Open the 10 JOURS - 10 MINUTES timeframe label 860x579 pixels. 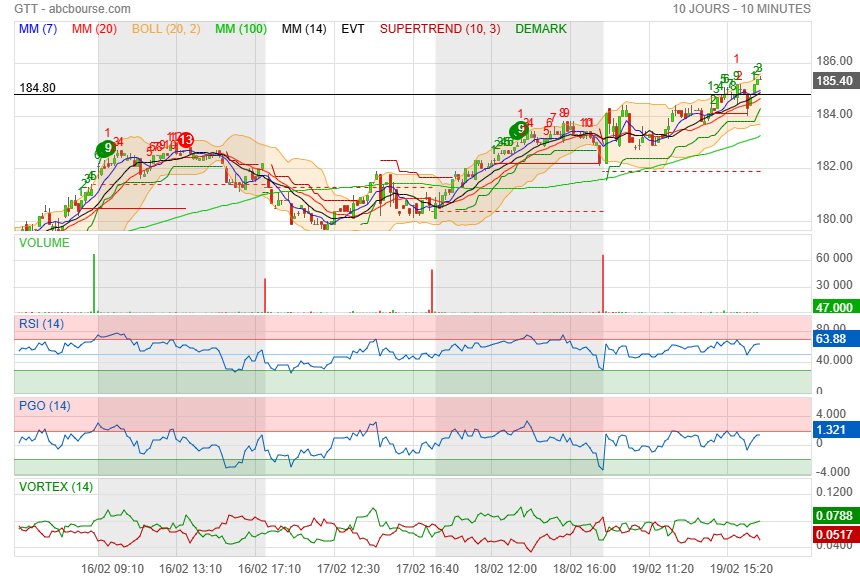click(741, 9)
